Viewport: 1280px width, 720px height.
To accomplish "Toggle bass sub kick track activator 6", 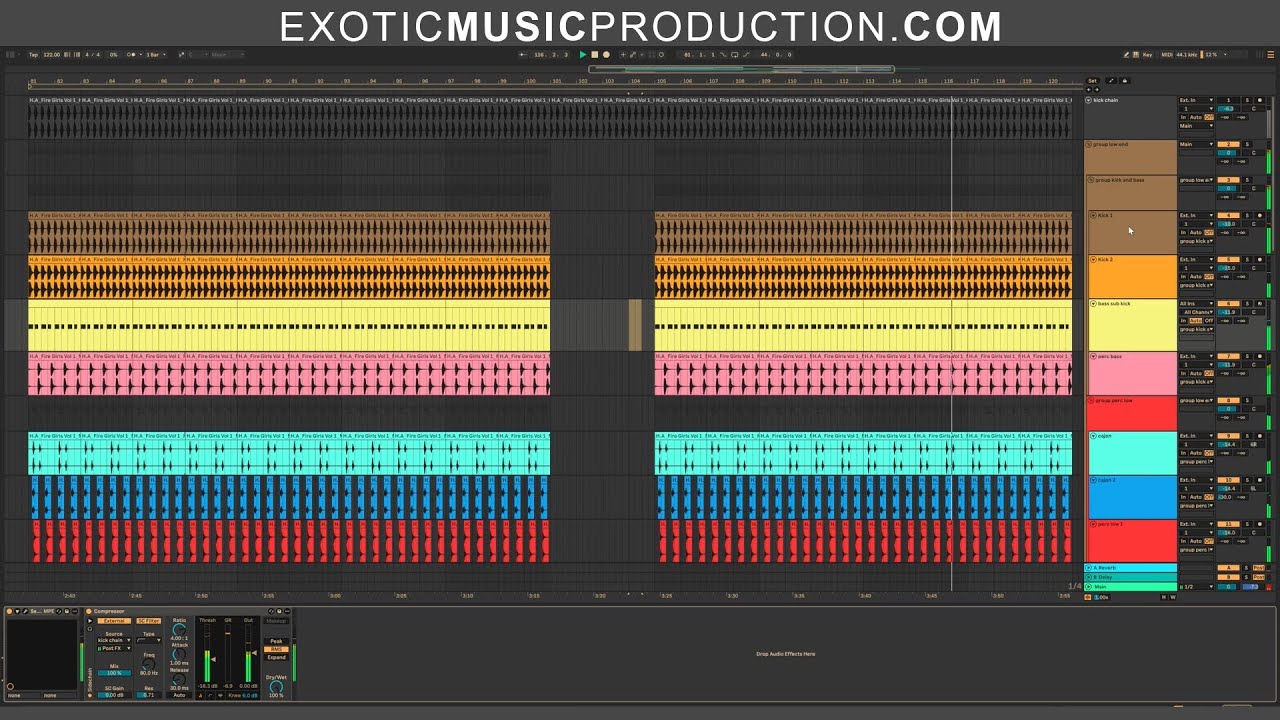I will point(1229,303).
